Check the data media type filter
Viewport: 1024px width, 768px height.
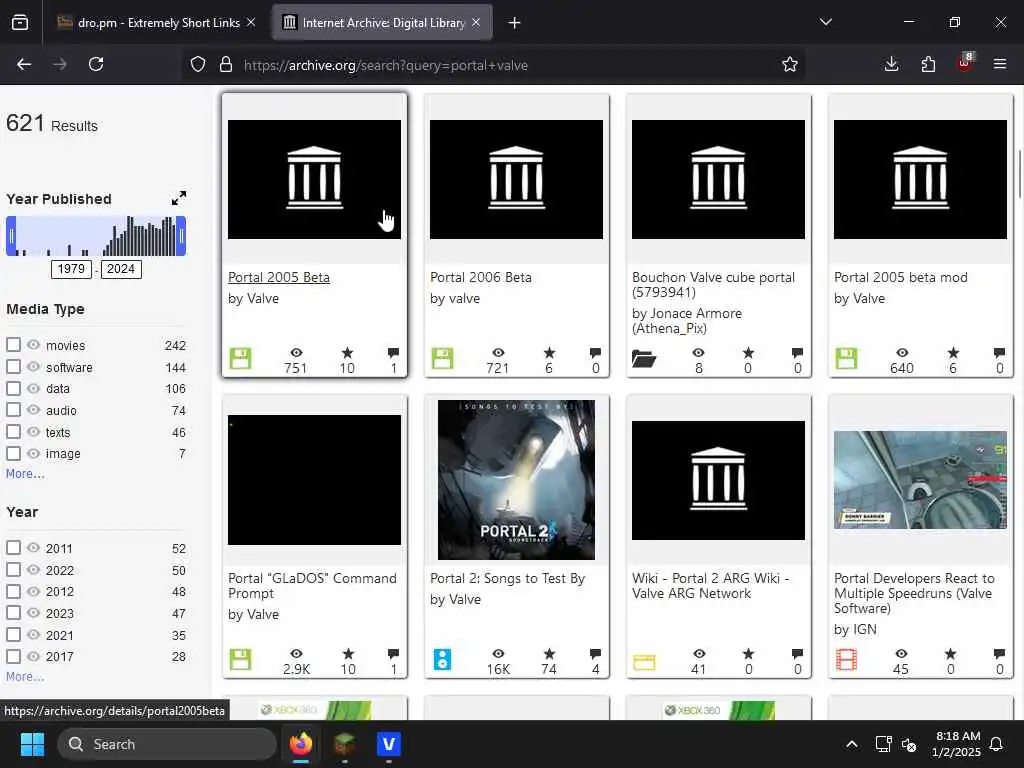coord(13,388)
